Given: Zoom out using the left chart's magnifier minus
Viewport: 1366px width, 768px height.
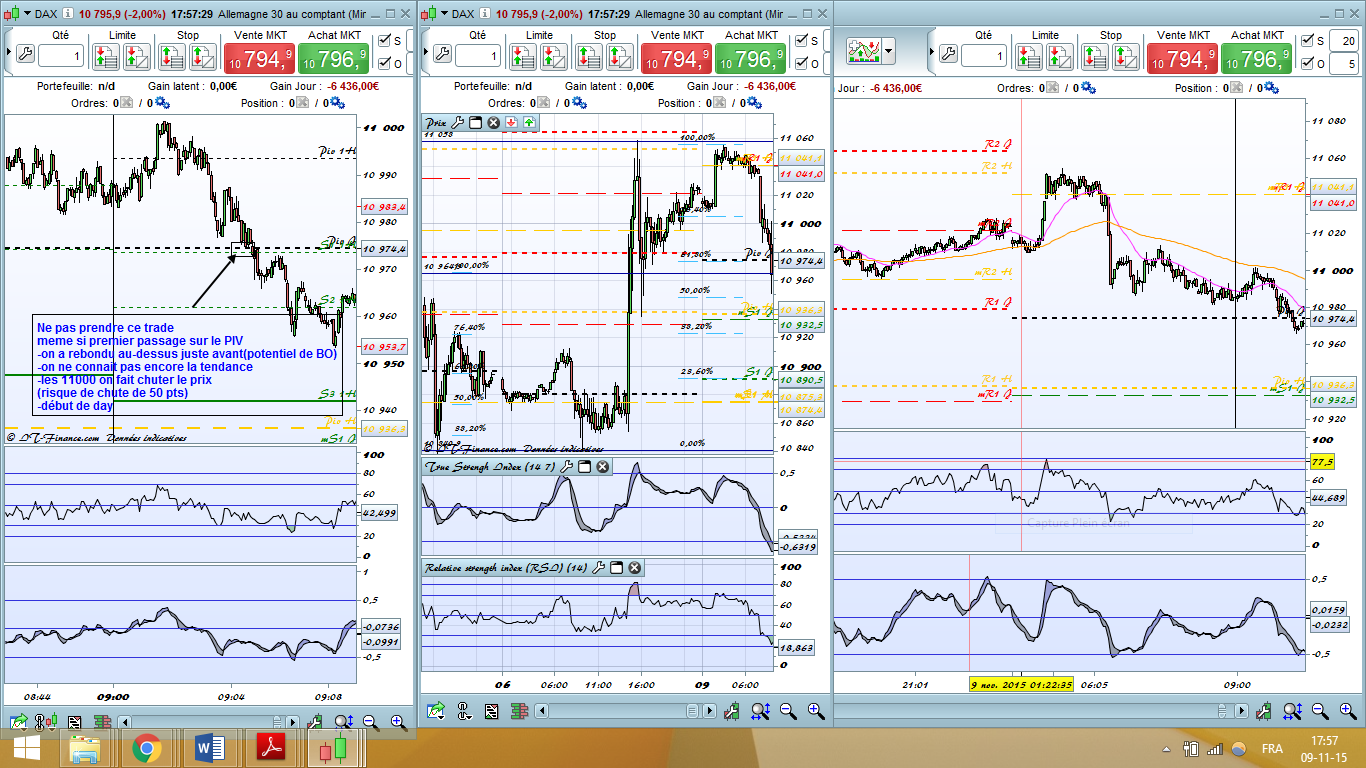Looking at the screenshot, I should tap(370, 721).
